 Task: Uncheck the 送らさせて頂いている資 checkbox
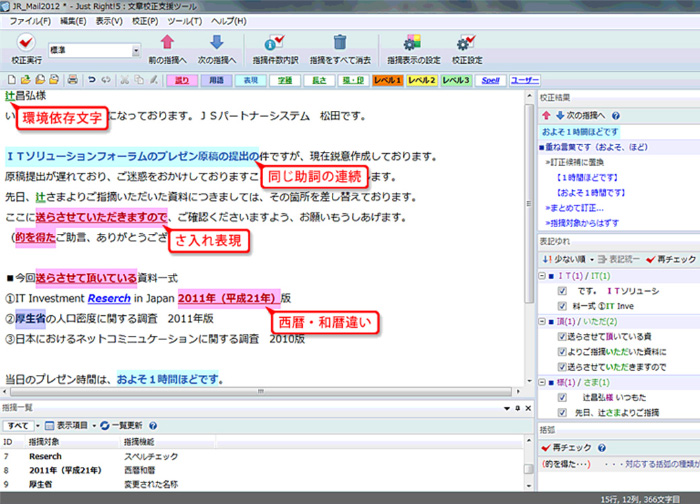click(562, 337)
